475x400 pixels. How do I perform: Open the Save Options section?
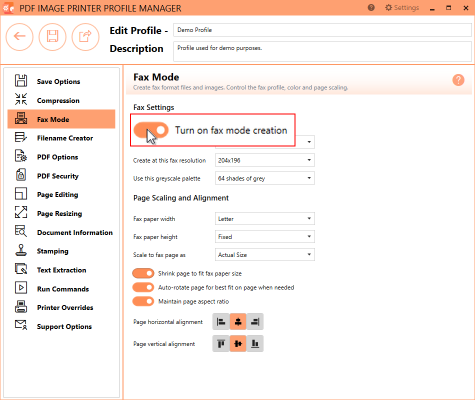(61, 81)
